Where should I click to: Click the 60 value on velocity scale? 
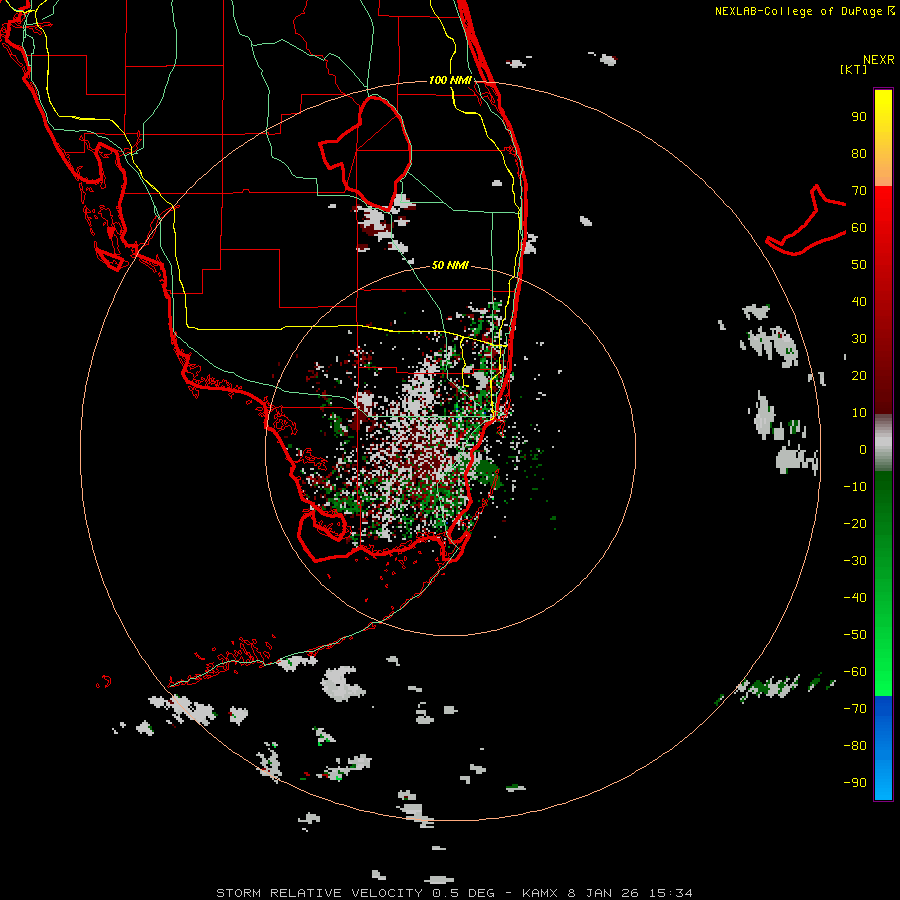click(x=859, y=227)
